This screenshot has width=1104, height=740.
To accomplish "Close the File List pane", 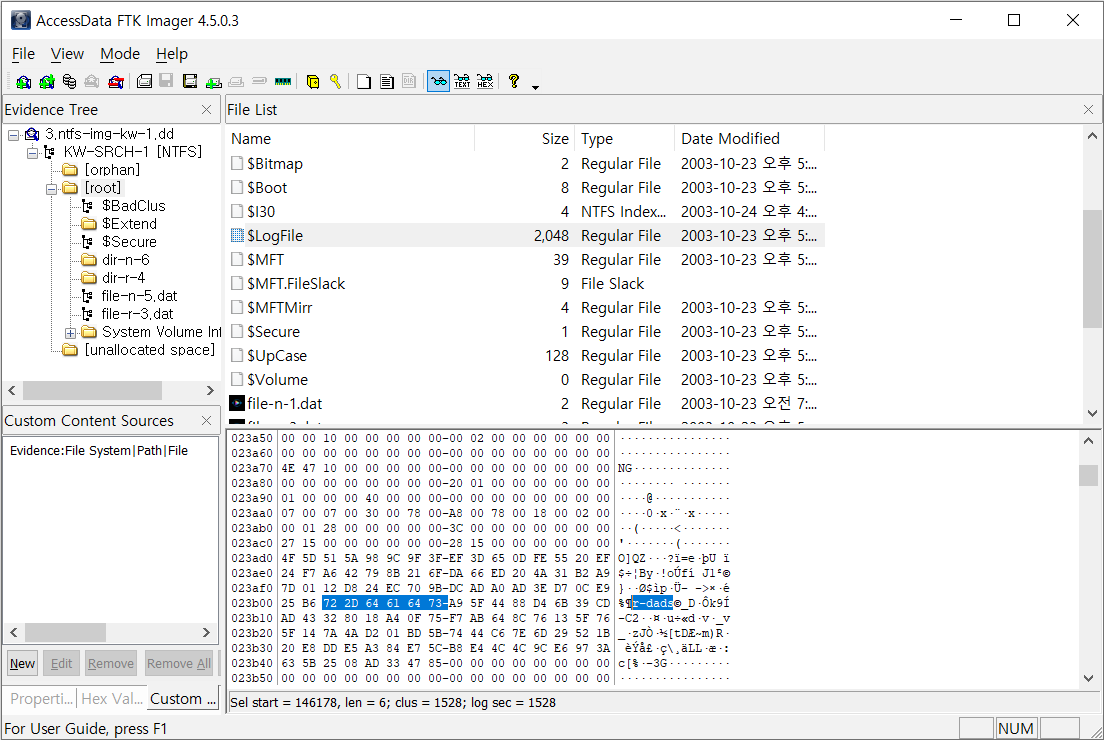I will point(1089,110).
